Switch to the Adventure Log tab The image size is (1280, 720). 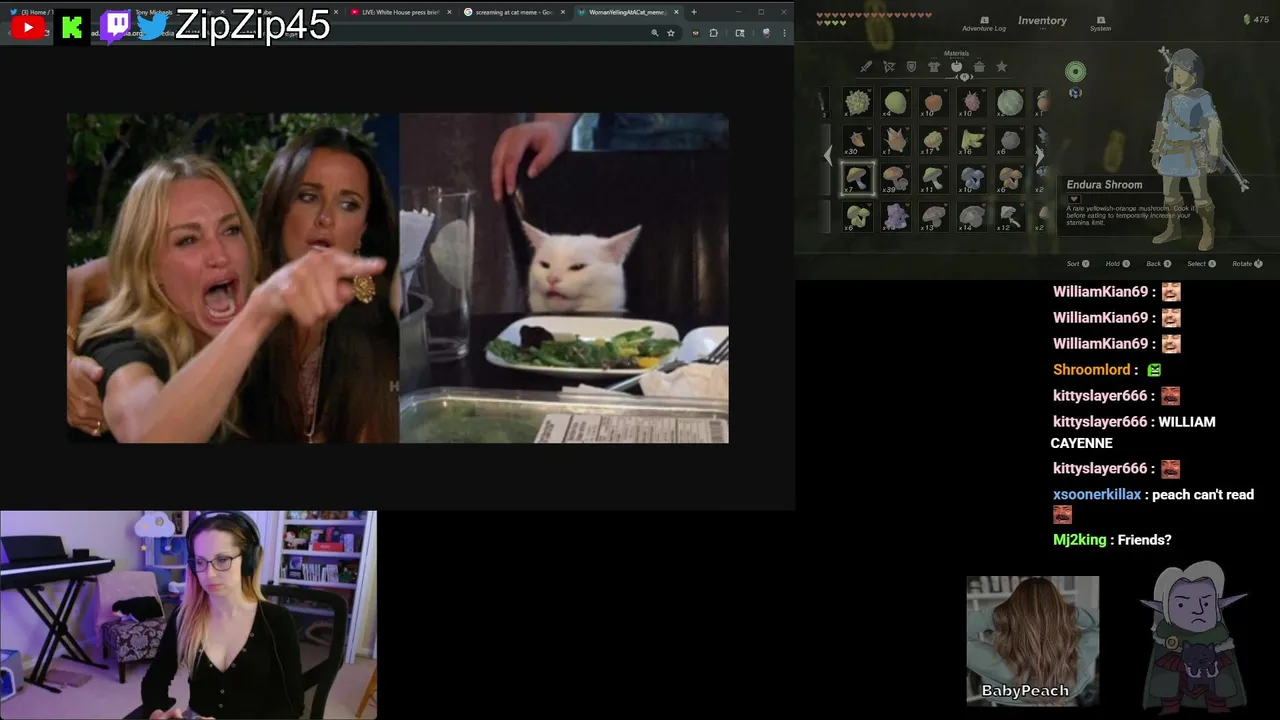(x=984, y=23)
